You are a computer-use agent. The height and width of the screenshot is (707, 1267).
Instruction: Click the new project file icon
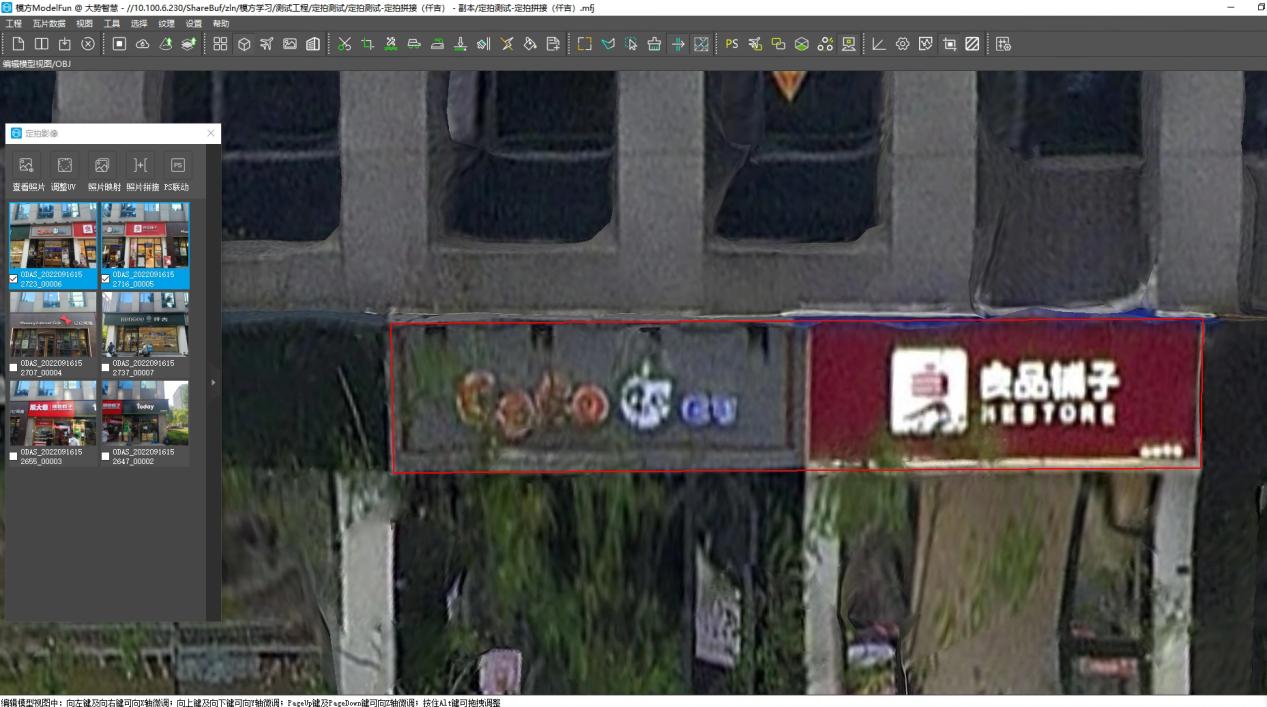18,44
